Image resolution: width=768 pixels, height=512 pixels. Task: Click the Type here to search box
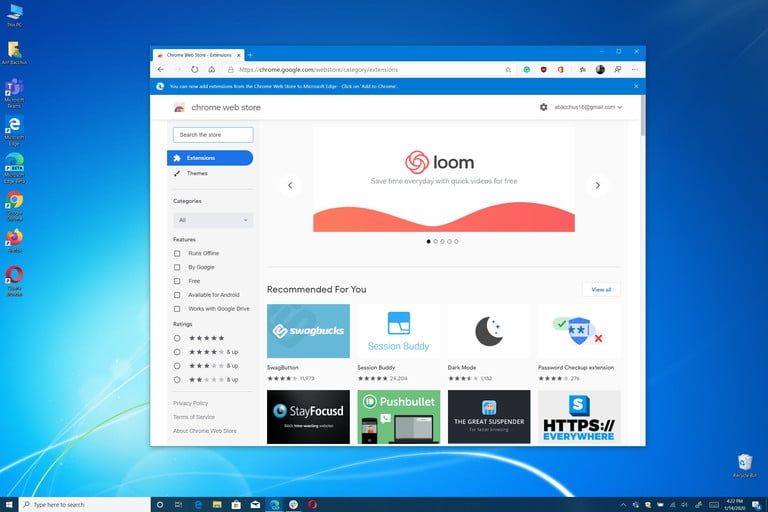click(x=84, y=504)
